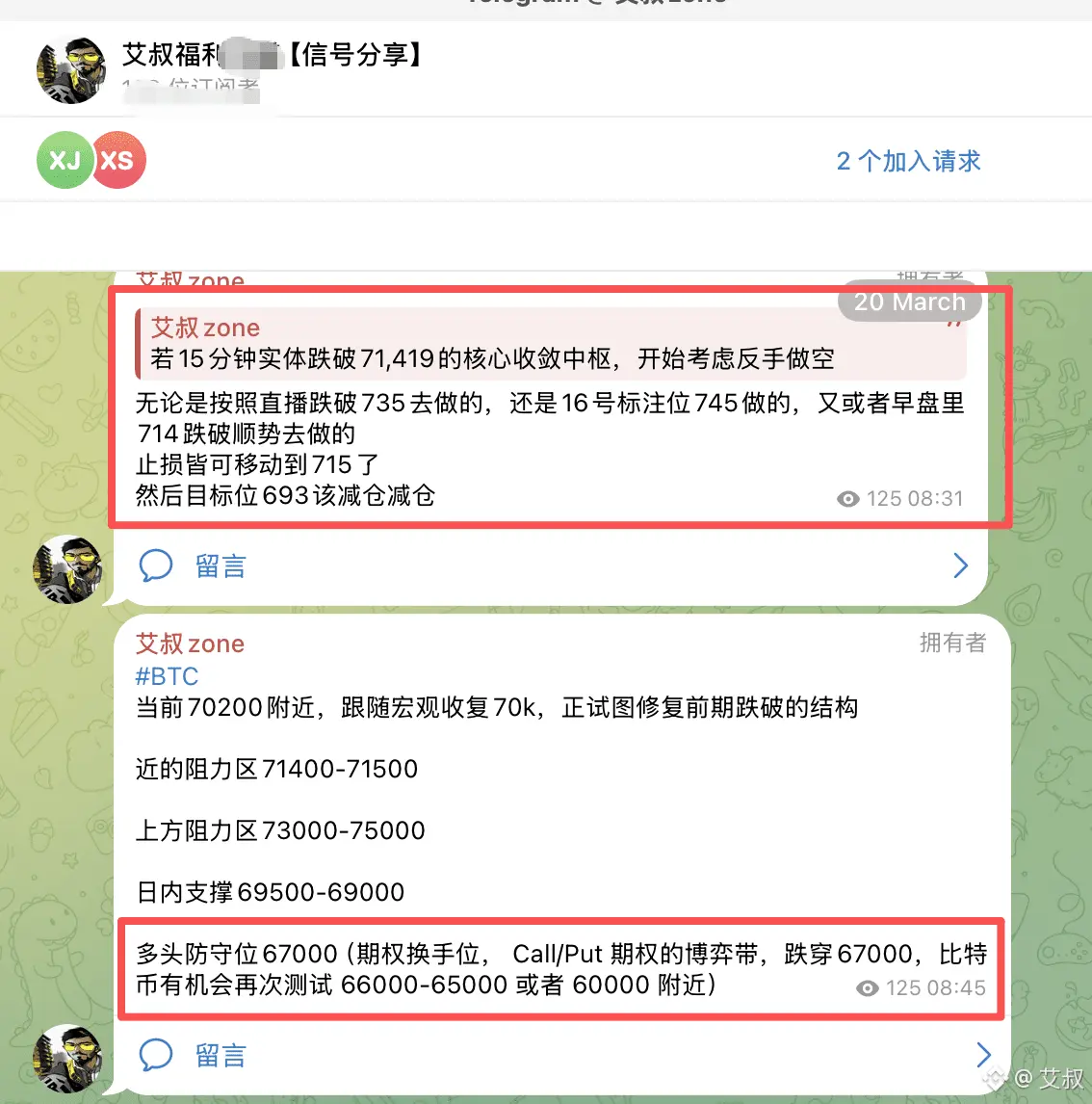Click the comment bubble icon under first message

click(x=155, y=565)
